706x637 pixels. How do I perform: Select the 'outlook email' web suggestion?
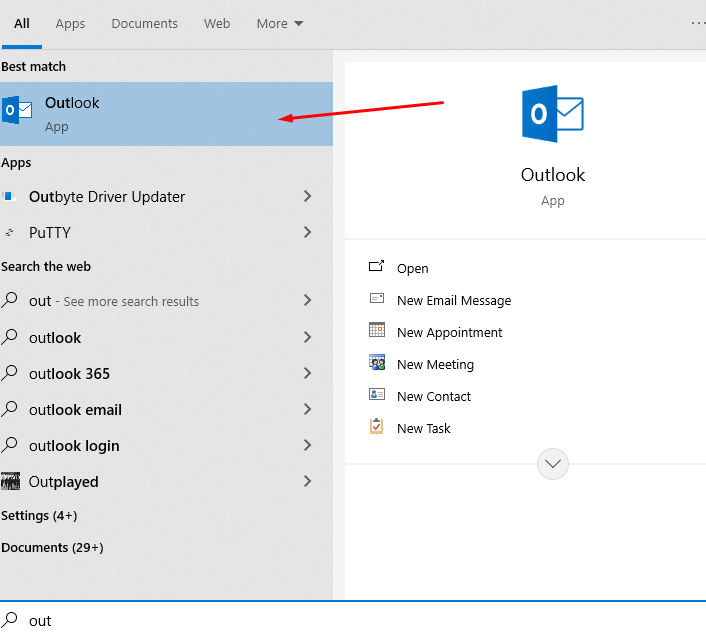[166, 409]
